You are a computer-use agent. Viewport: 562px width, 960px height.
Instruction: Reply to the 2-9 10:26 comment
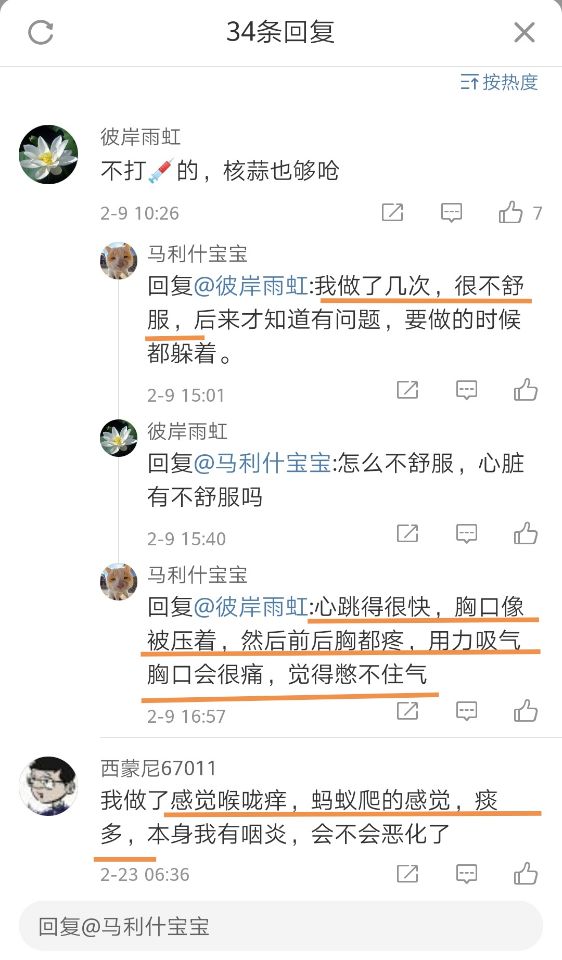(x=451, y=212)
